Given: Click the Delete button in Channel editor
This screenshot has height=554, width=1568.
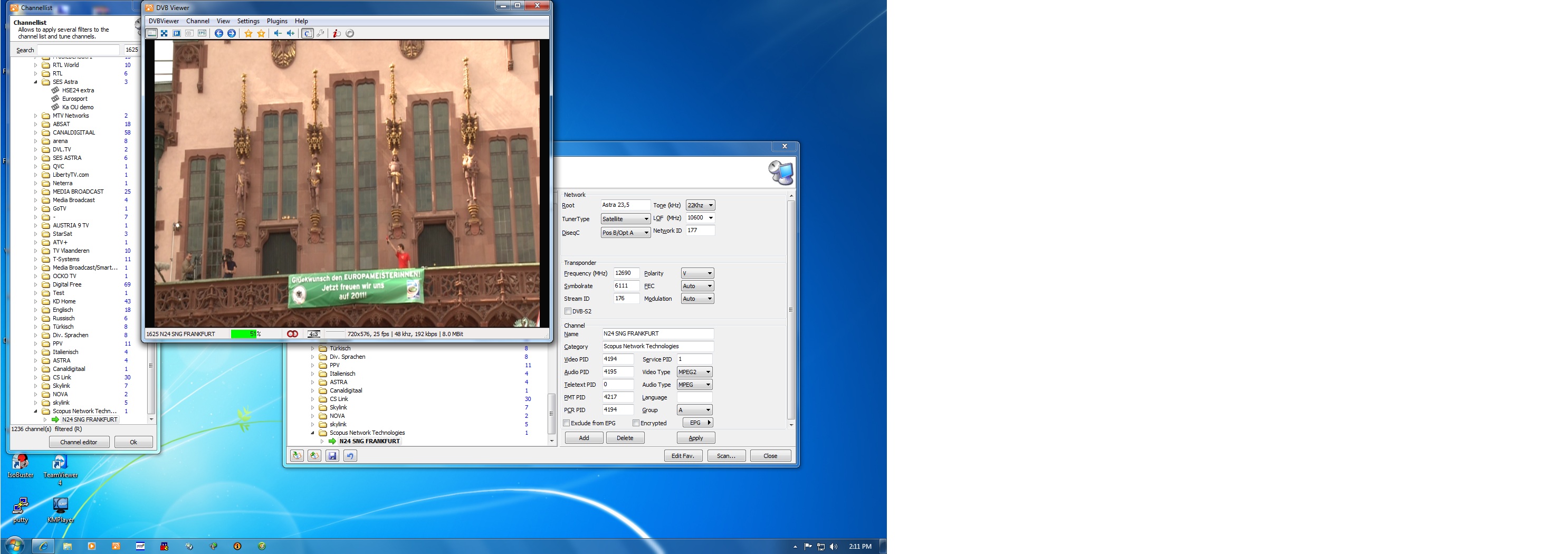Looking at the screenshot, I should pyautogui.click(x=625, y=438).
